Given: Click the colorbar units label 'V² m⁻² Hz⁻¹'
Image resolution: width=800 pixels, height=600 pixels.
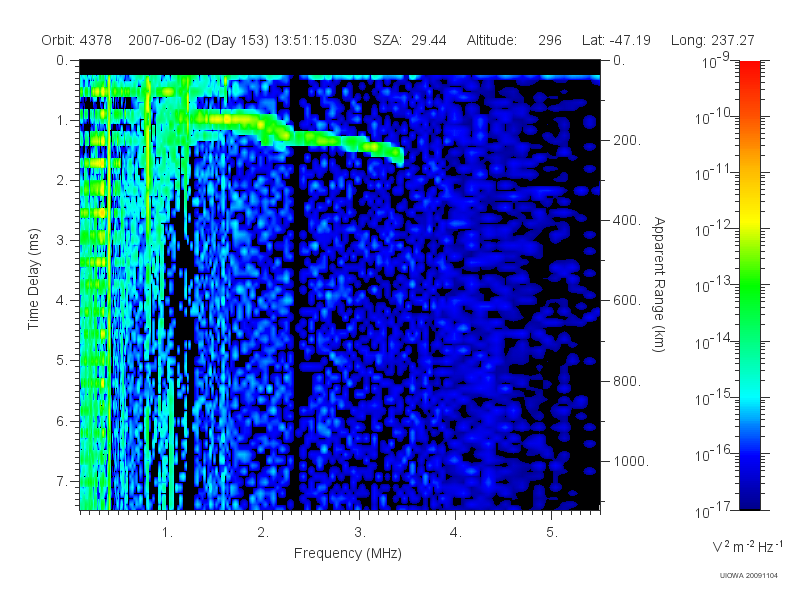Looking at the screenshot, I should point(747,546).
